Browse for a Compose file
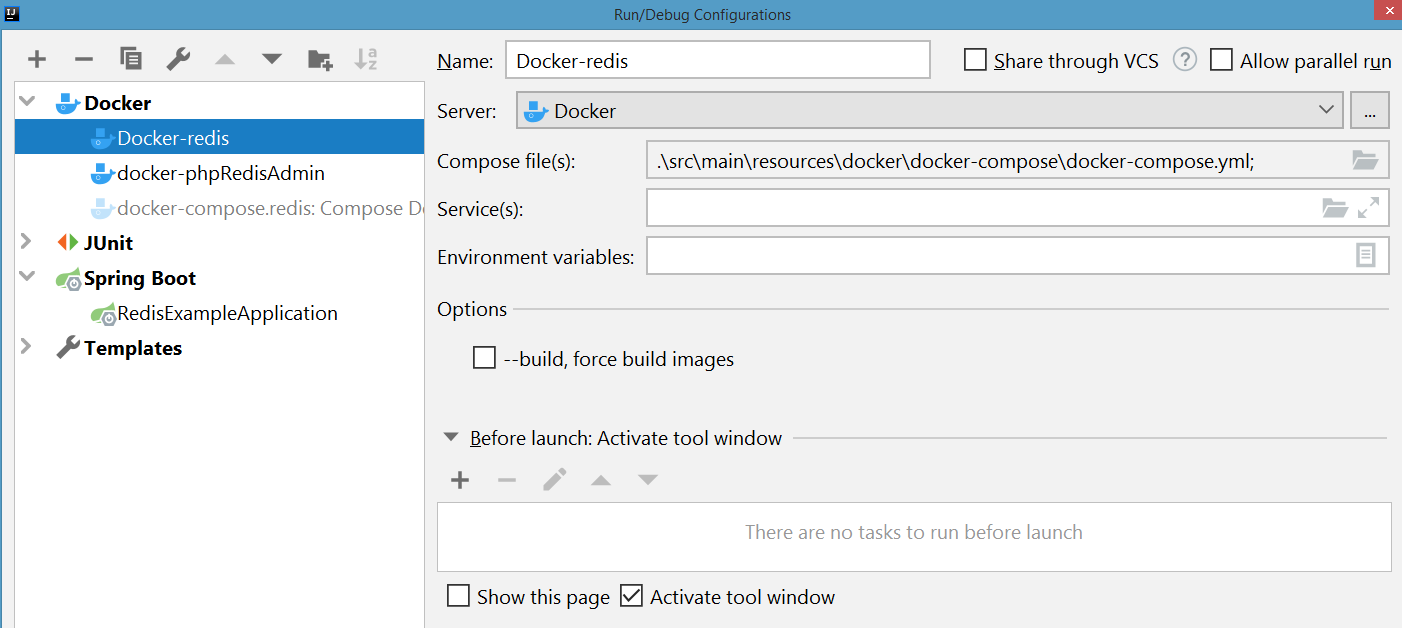 (x=1365, y=160)
